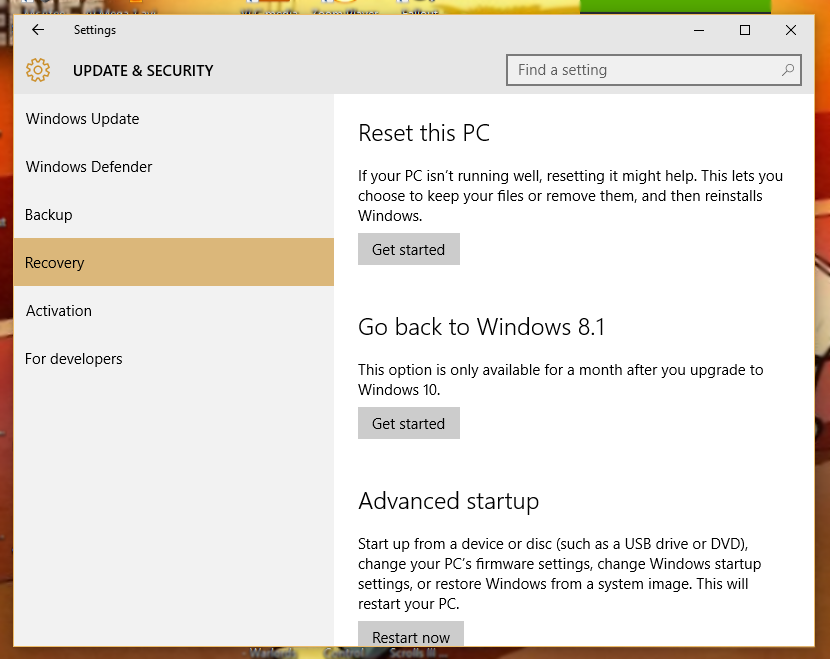Go to the Backup settings page

pyautogui.click(x=174, y=214)
